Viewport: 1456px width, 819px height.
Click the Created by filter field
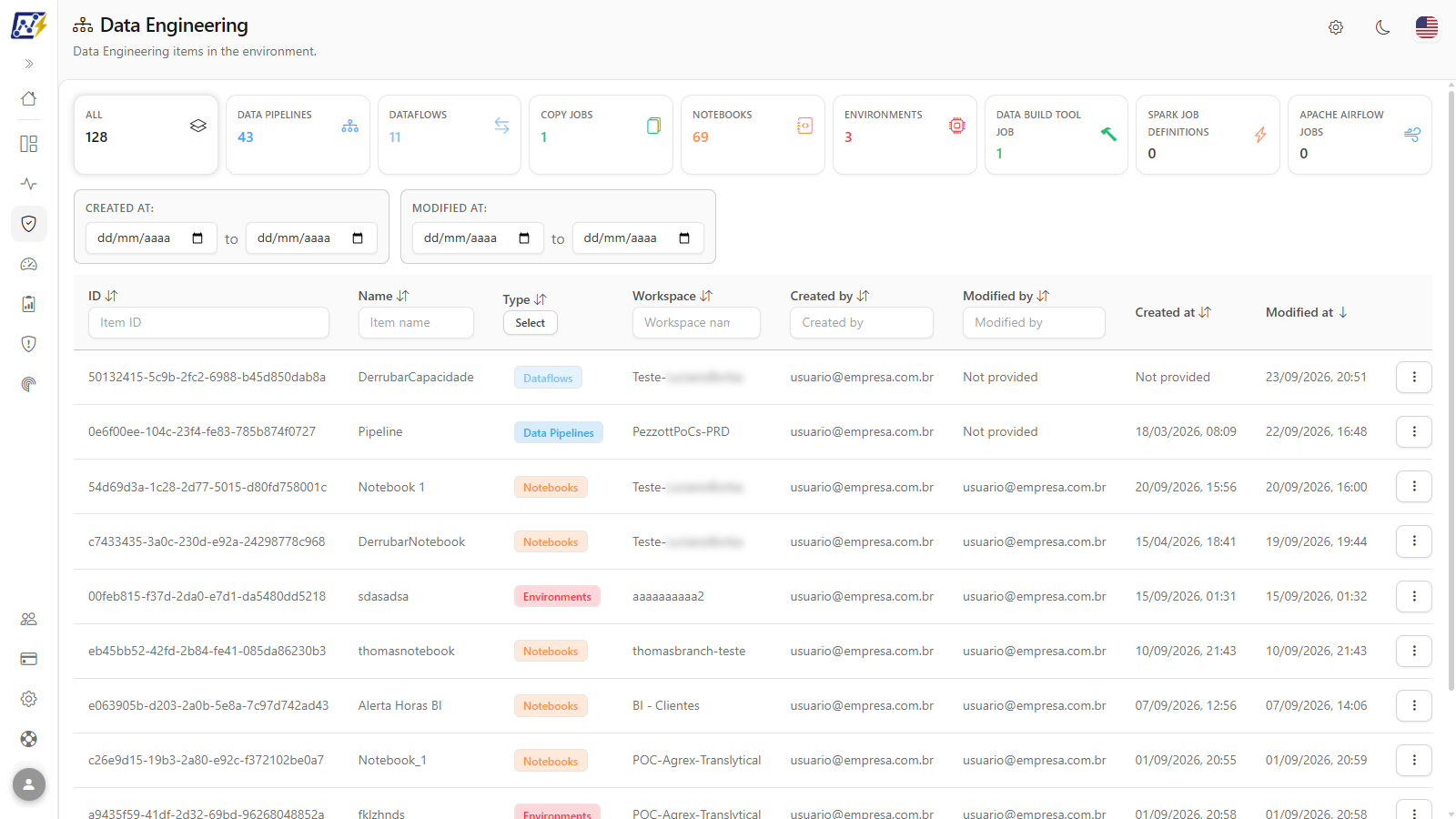[862, 323]
